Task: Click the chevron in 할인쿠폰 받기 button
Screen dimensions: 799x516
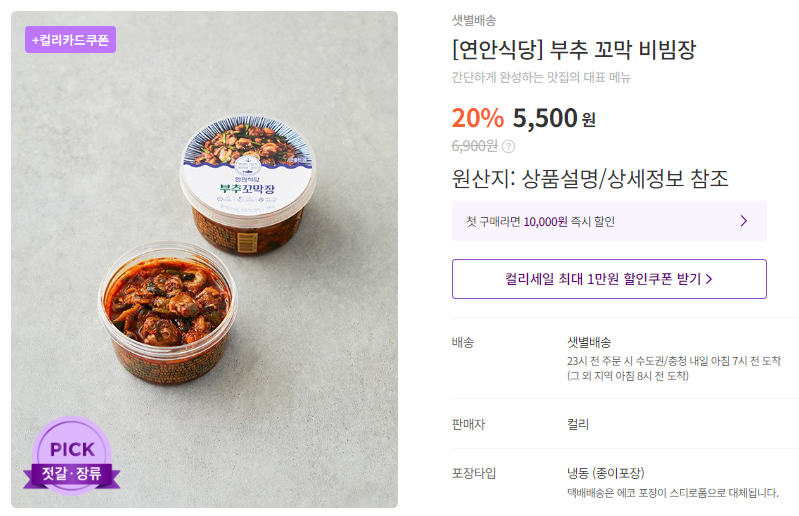Action: (709, 279)
